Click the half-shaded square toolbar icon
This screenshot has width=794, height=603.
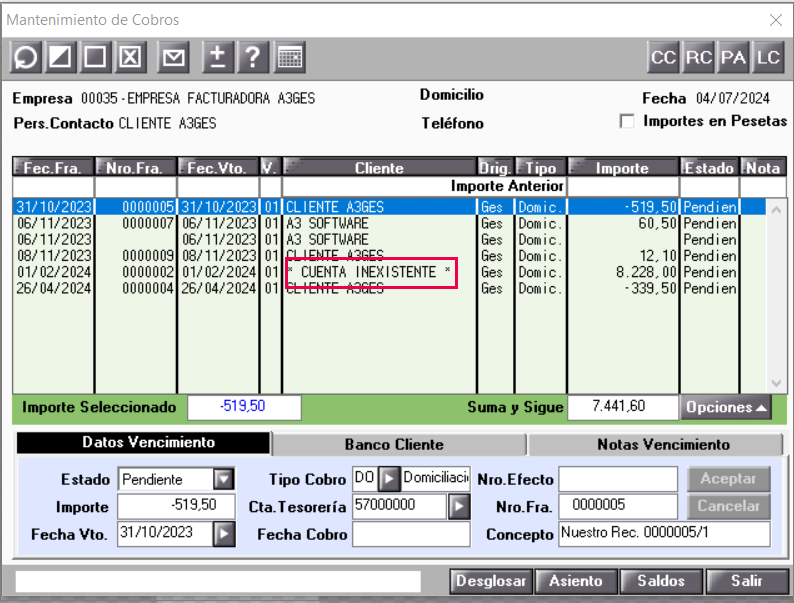tap(60, 57)
